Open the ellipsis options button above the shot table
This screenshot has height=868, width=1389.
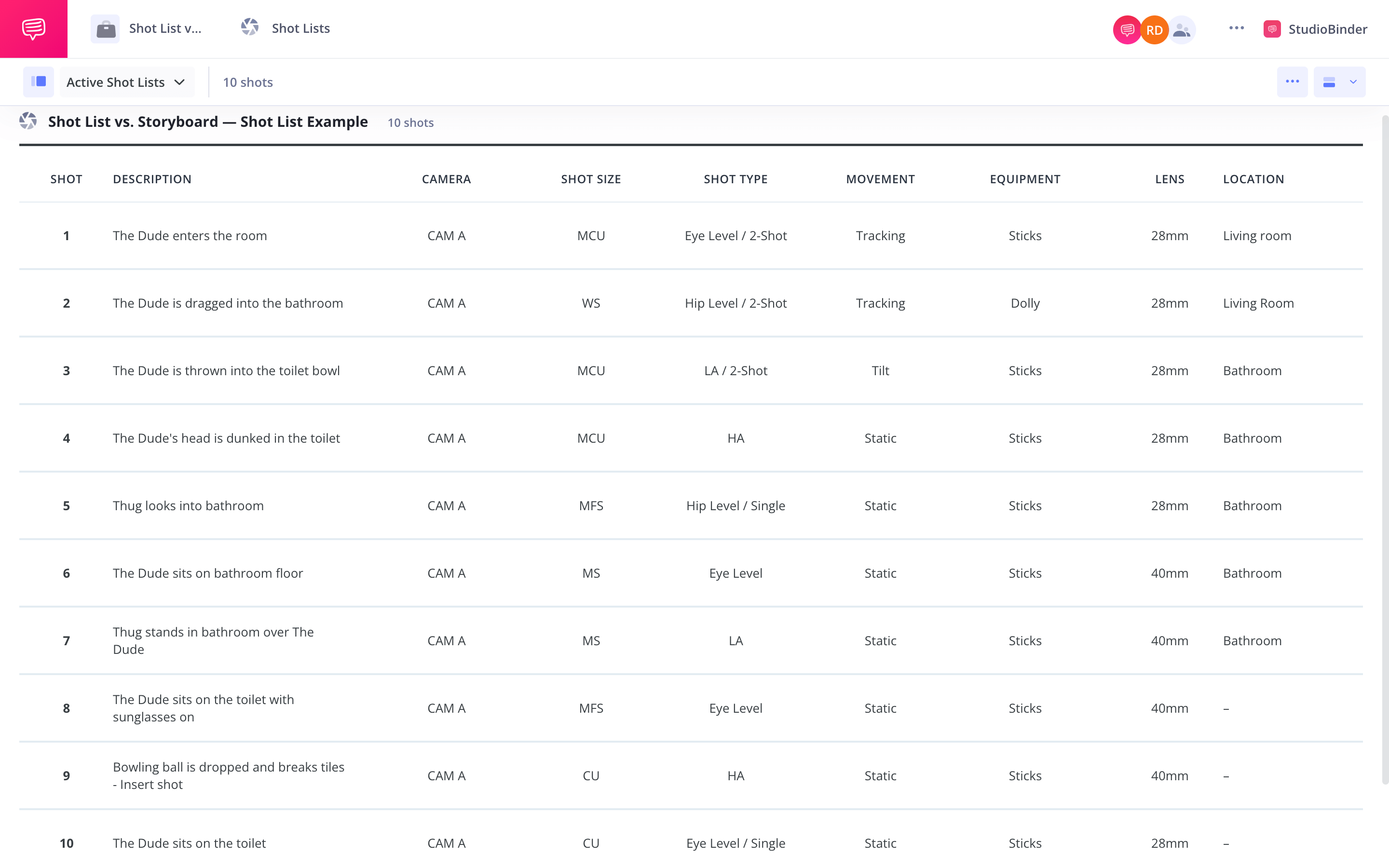click(1293, 81)
